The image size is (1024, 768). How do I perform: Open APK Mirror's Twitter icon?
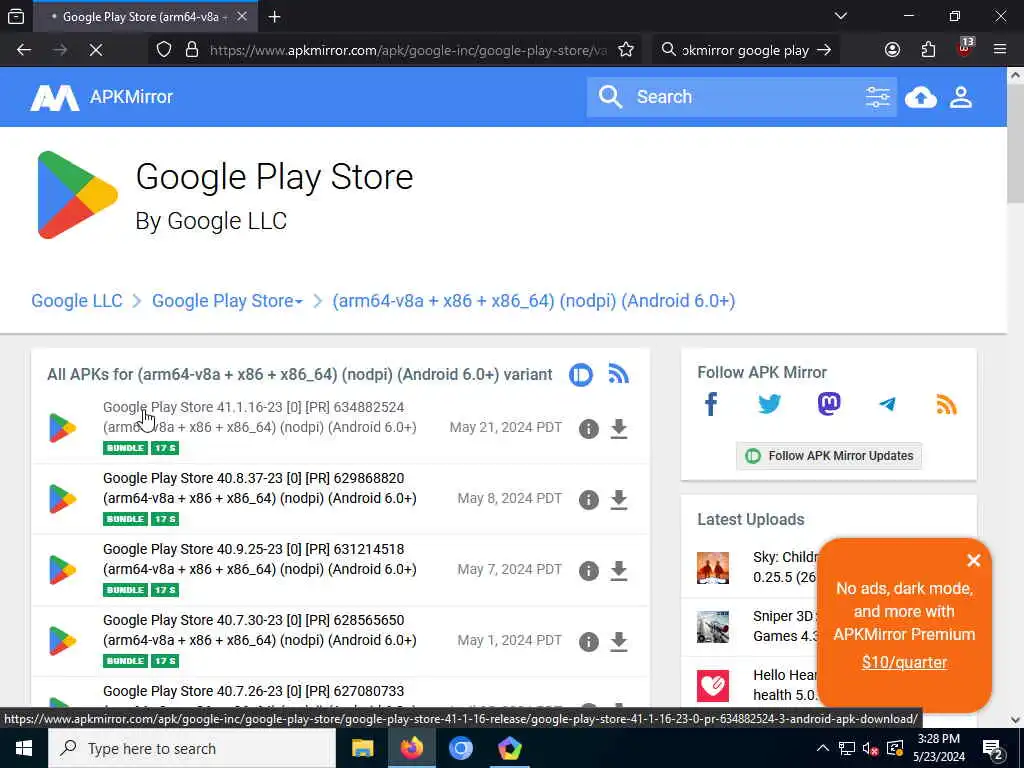[x=769, y=404]
